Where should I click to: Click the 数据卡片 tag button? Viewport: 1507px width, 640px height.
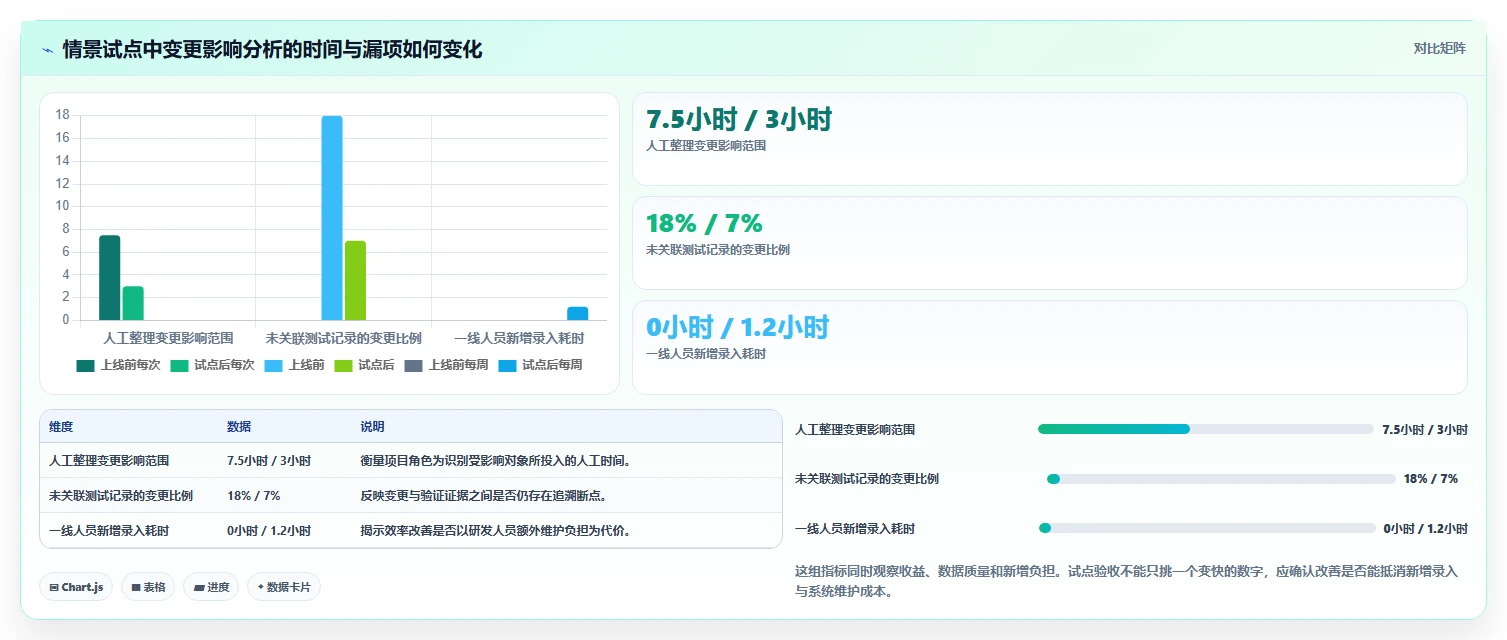284,587
